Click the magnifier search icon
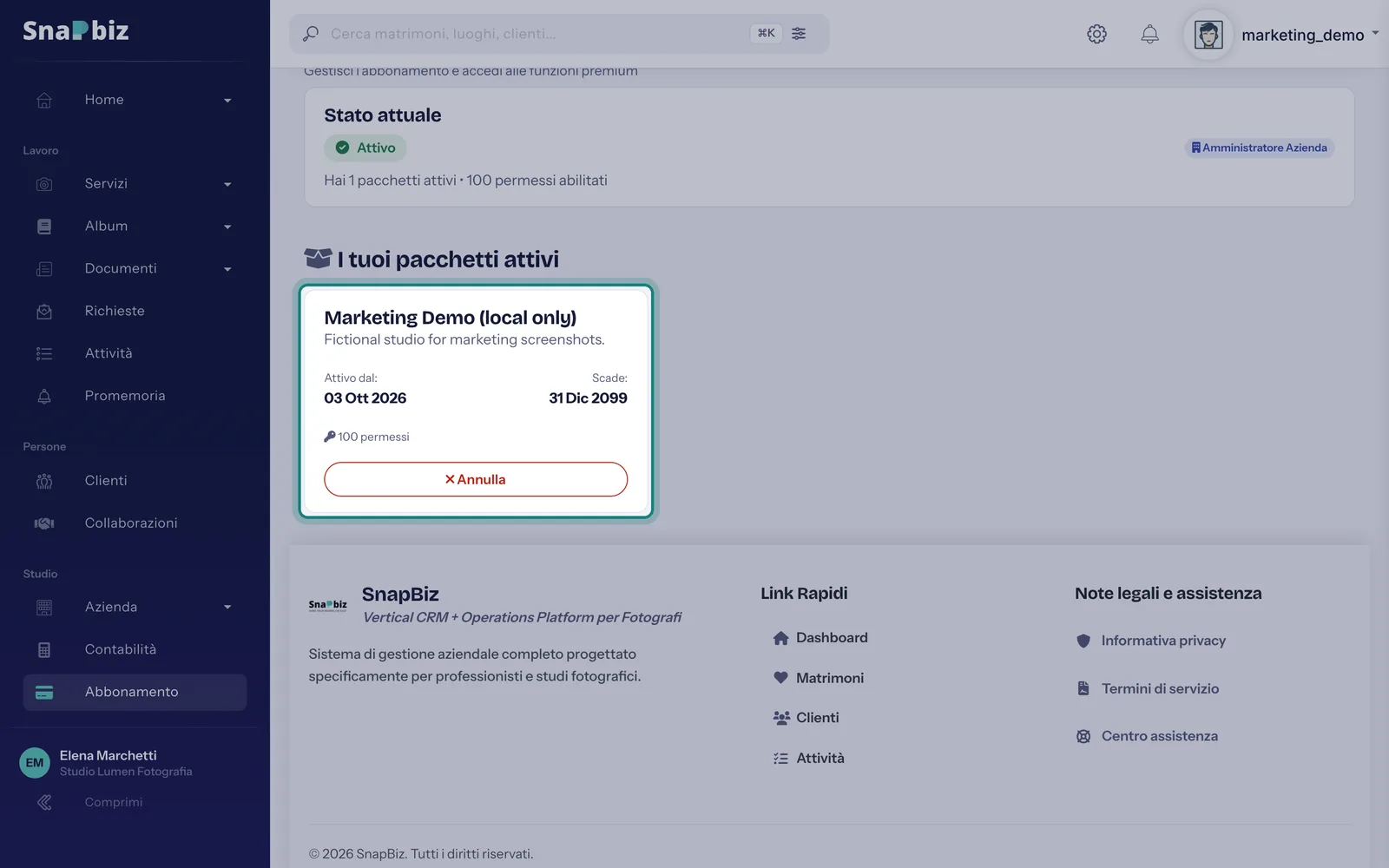Screen dimensions: 1389x868 pyautogui.click(x=310, y=34)
